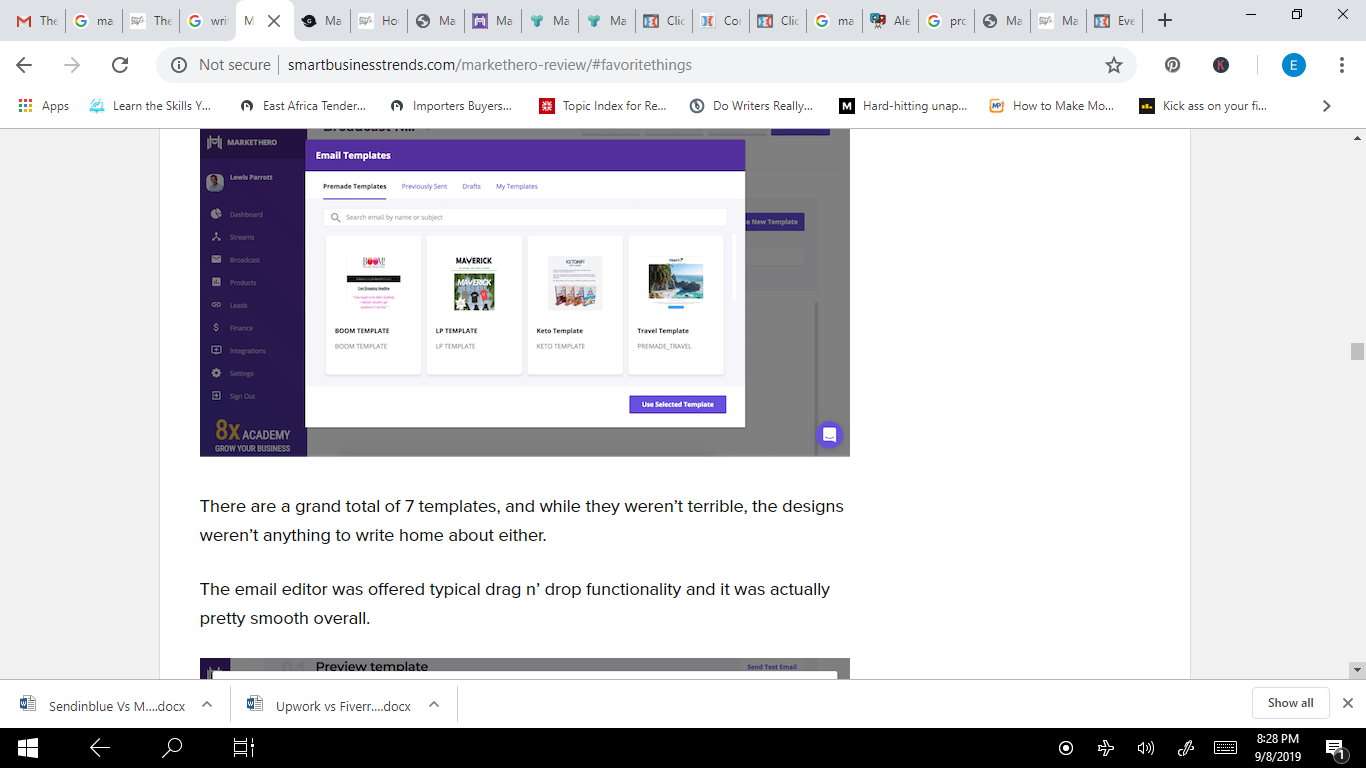The height and width of the screenshot is (768, 1366).
Task: Click the scrollbar down arrow
Action: (x=1357, y=670)
